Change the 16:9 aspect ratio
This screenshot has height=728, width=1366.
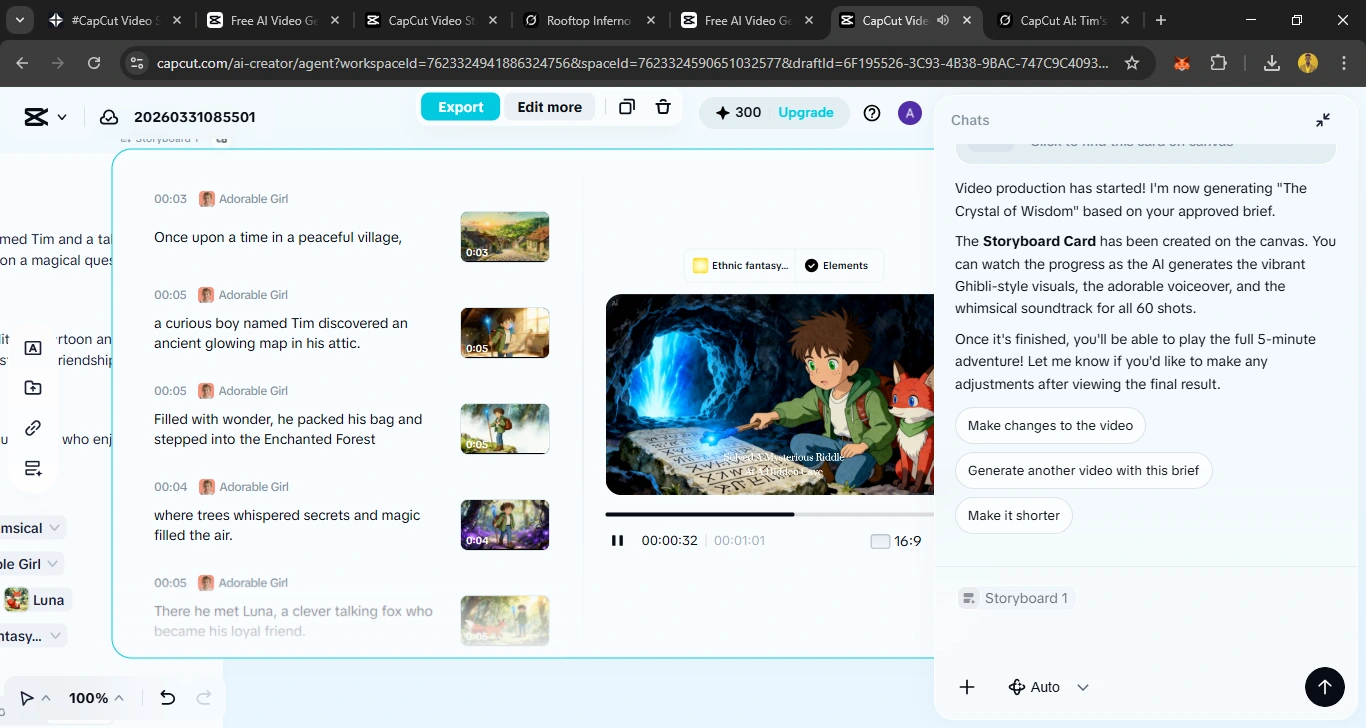tap(896, 541)
